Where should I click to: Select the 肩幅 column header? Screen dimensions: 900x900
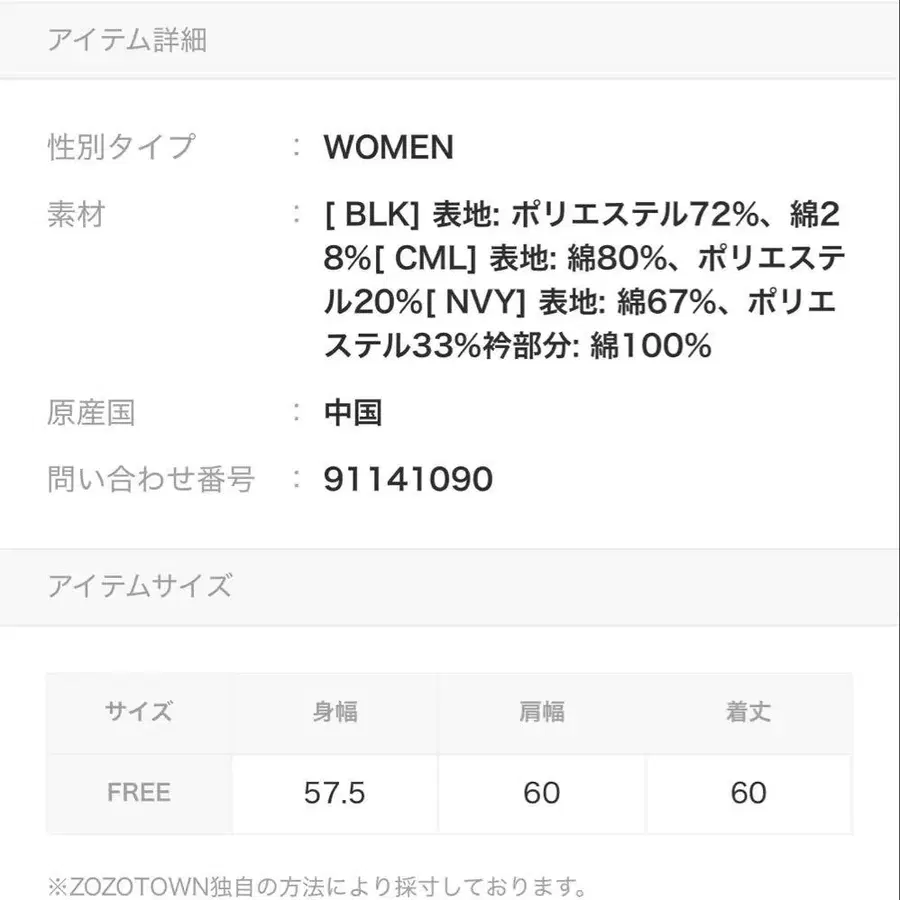pos(542,712)
